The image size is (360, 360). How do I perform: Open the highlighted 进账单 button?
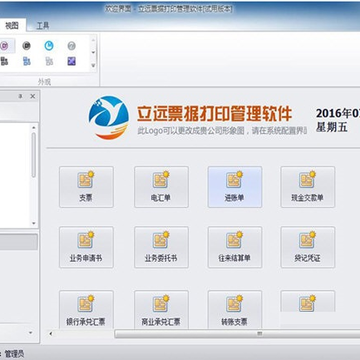pyautogui.click(x=235, y=187)
